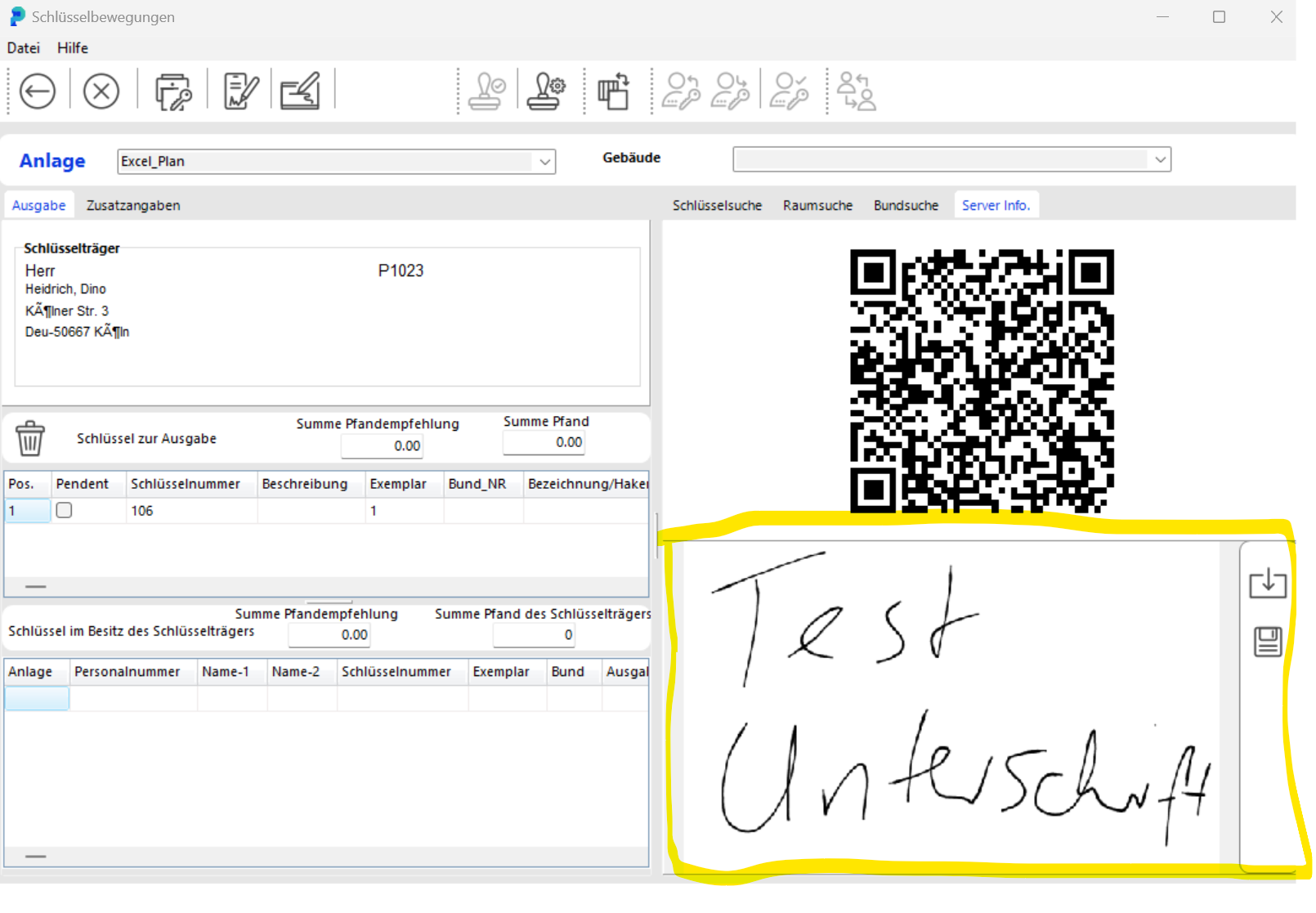Click the name Heidrich, Dino
The height and width of the screenshot is (913, 1316).
click(65, 289)
